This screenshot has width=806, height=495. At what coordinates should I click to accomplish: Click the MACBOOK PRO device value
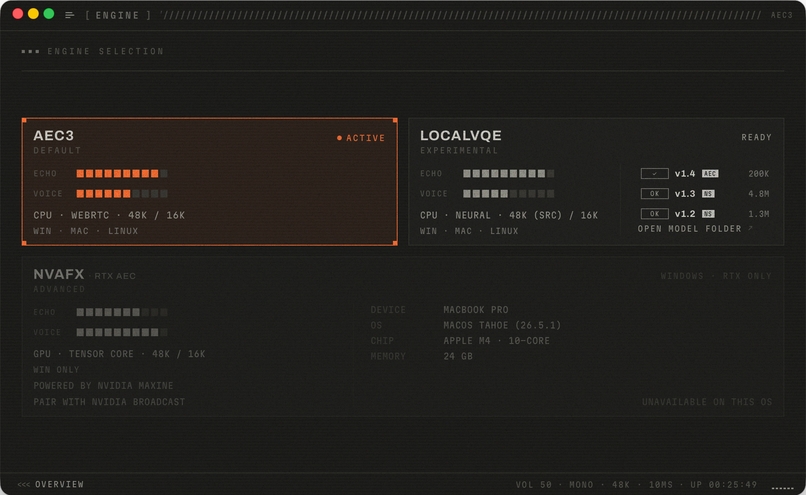(x=476, y=310)
